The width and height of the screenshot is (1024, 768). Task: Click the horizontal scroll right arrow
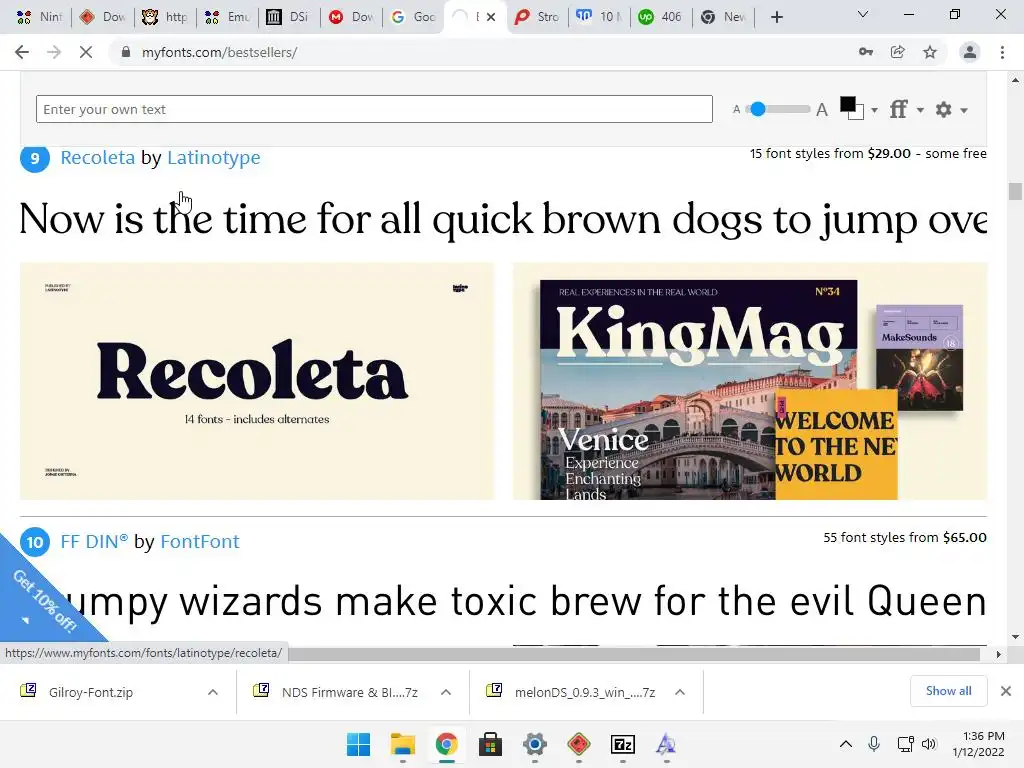tap(999, 654)
